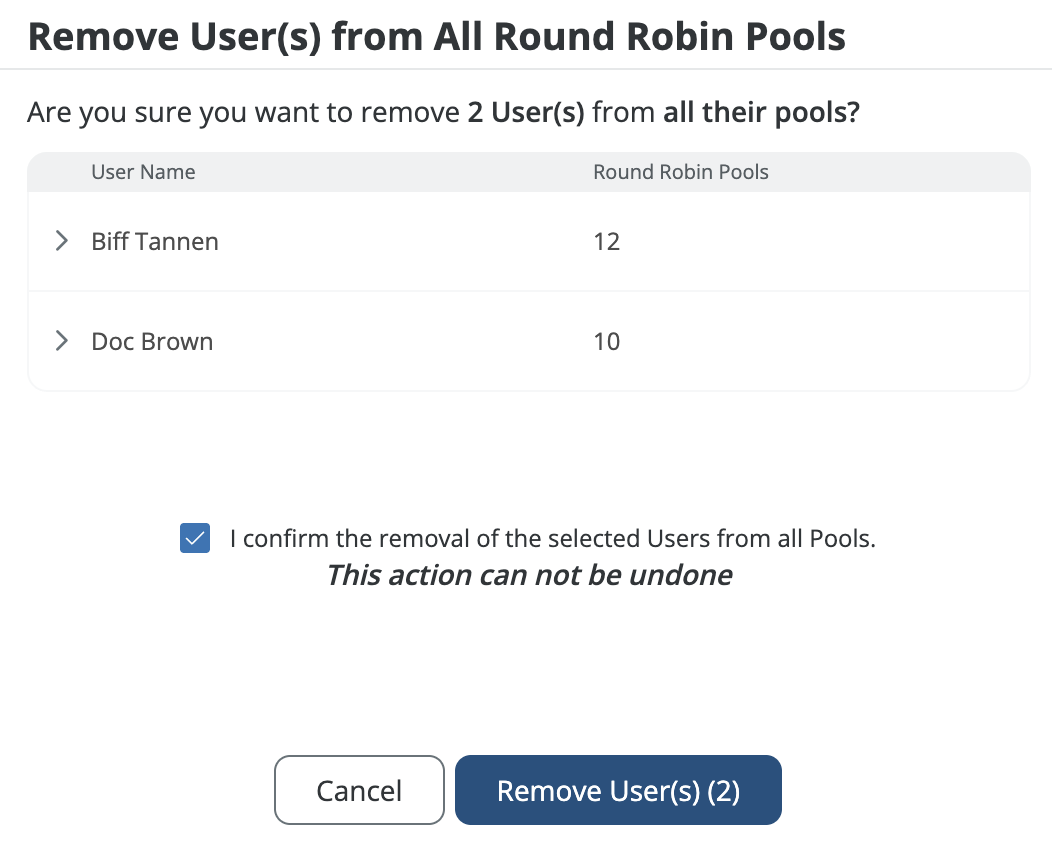The height and width of the screenshot is (857, 1052).
Task: Uncheck the removal confirmation checkbox
Action: tap(195, 539)
